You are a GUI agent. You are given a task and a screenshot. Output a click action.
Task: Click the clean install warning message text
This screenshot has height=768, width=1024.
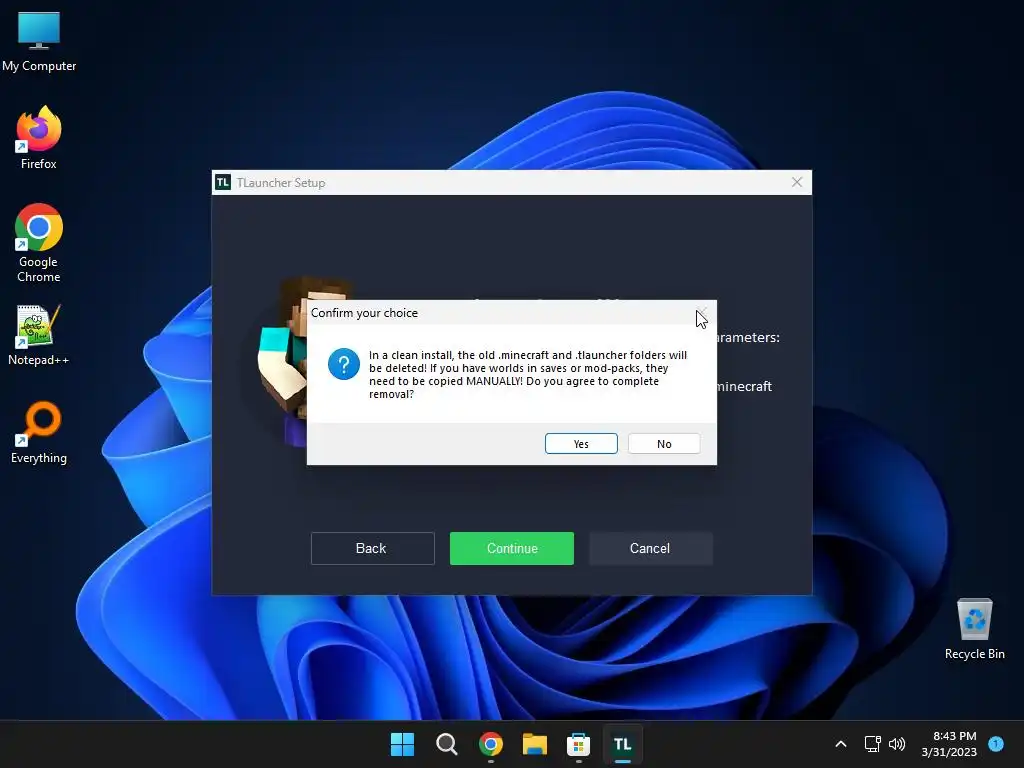(528, 374)
